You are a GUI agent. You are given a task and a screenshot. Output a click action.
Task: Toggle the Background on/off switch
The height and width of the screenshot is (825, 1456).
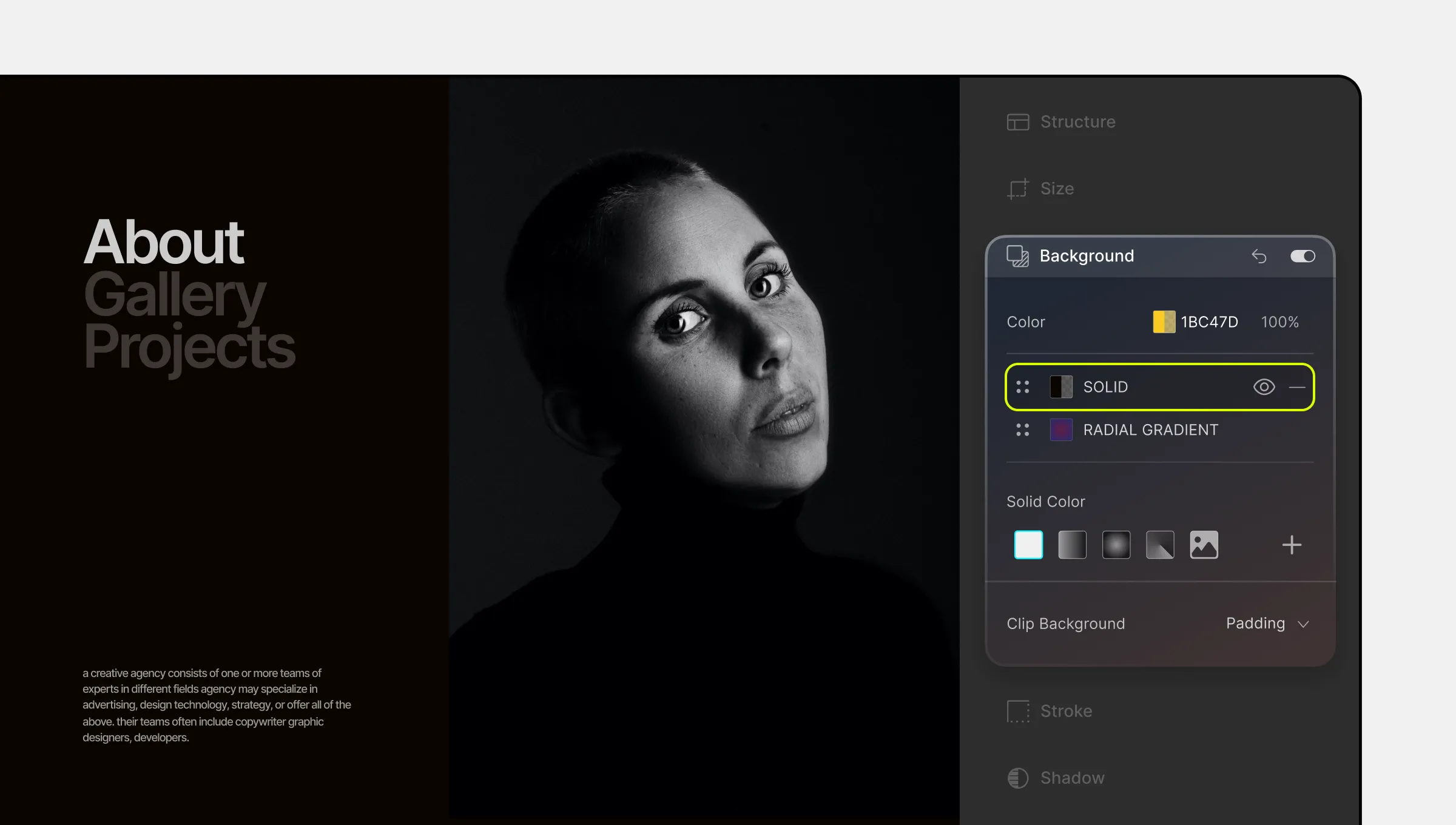(x=1303, y=256)
